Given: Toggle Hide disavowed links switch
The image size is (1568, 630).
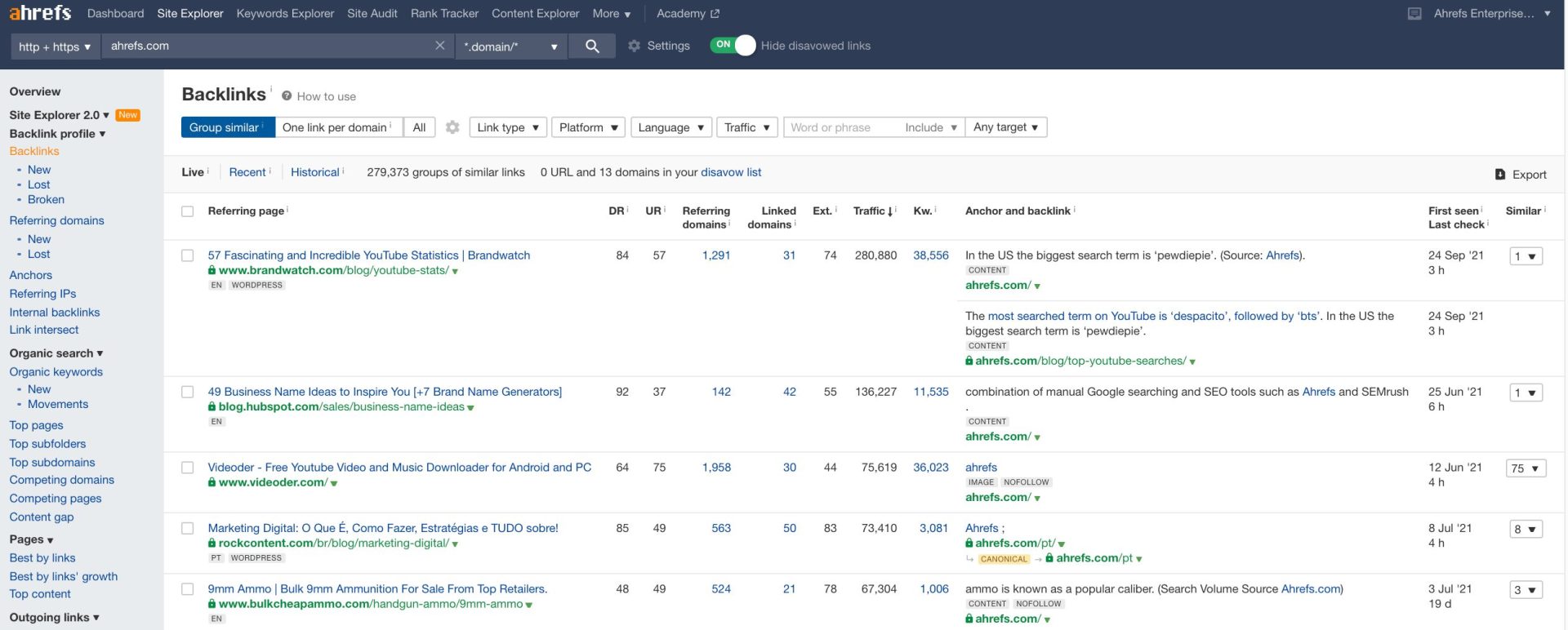Looking at the screenshot, I should pyautogui.click(x=733, y=46).
